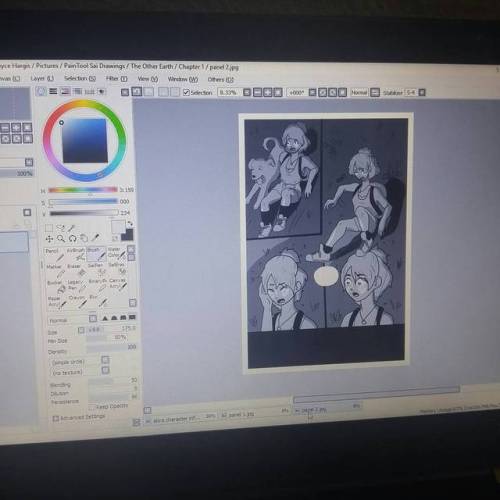Choose the flattest brush edge shape
500x500 pixels.
coord(132,317)
